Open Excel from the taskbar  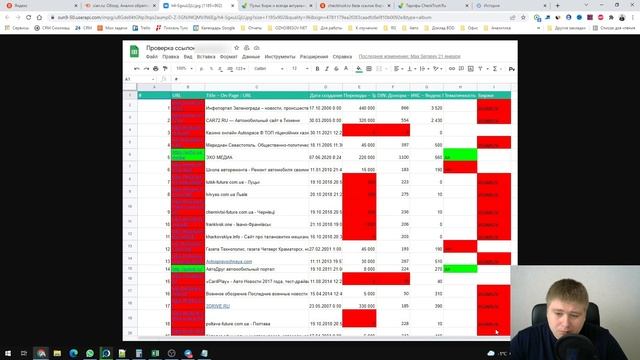[x=155, y=353]
